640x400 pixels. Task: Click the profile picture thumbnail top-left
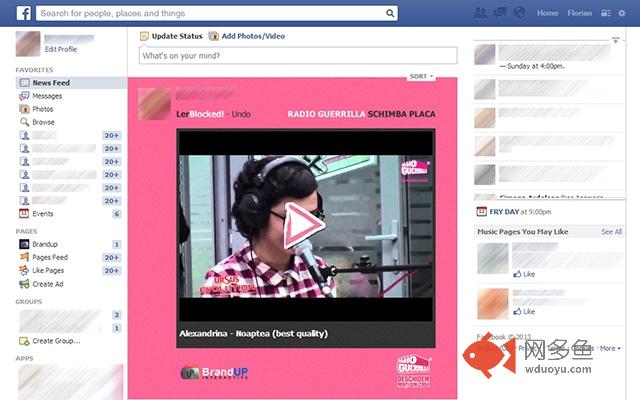click(28, 44)
